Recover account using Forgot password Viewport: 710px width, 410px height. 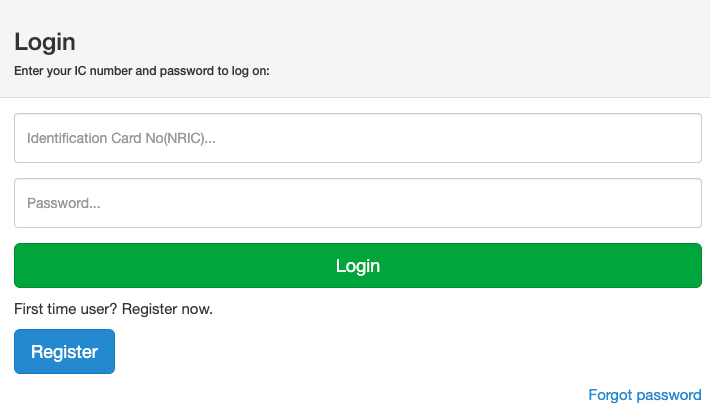click(645, 395)
